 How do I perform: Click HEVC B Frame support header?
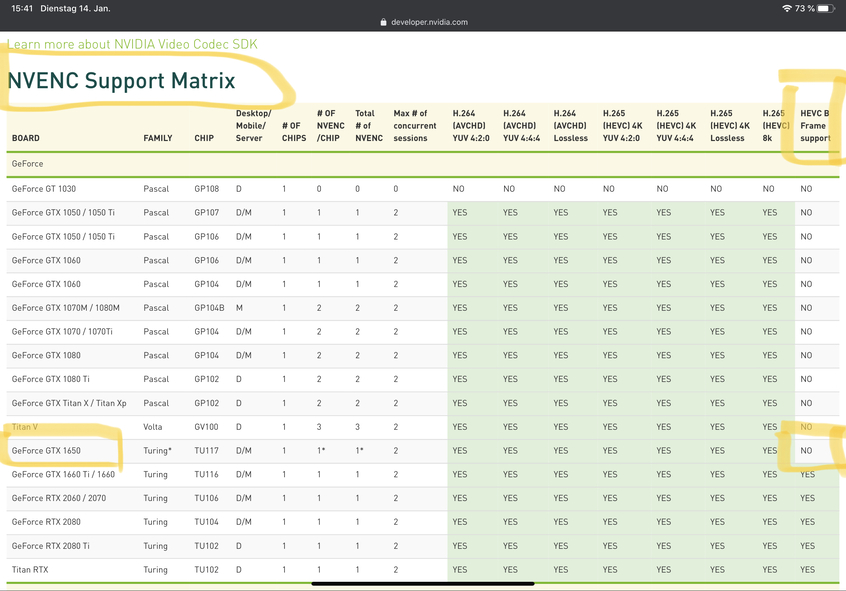[x=815, y=126]
